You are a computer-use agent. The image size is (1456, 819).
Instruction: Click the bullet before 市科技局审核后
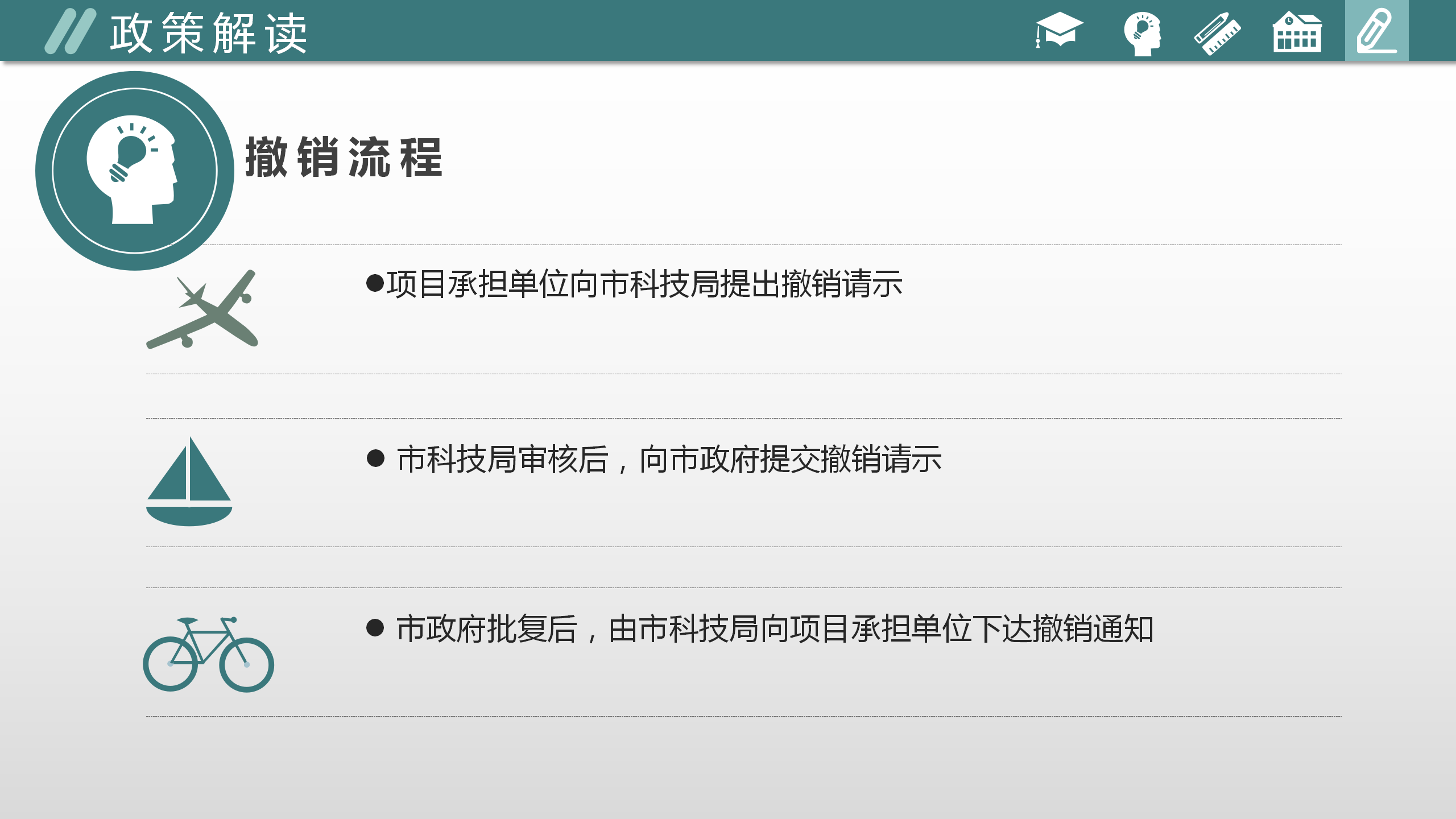[x=375, y=458]
